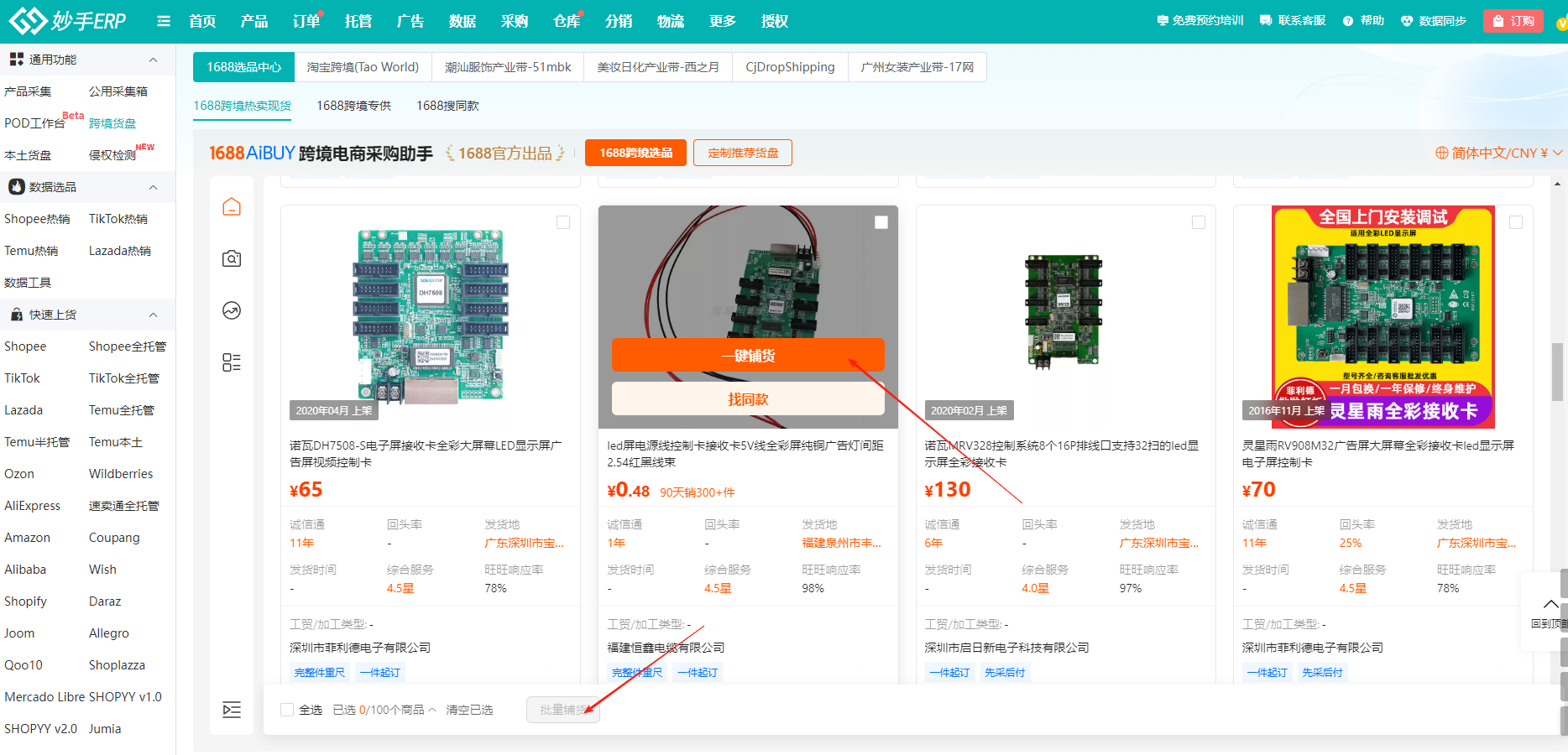Click the 数据同步 sync icon
1568x755 pixels.
click(1407, 21)
